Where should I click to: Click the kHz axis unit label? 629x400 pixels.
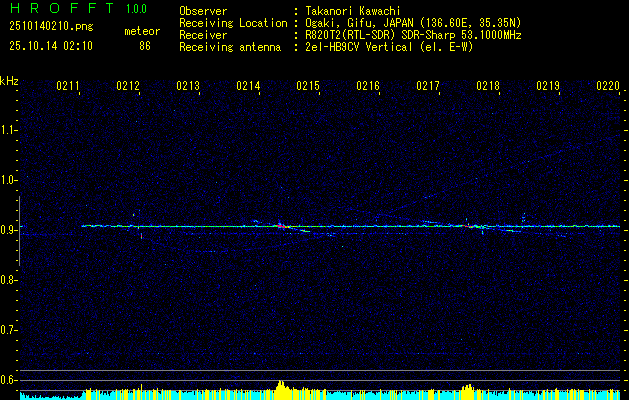pos(9,81)
